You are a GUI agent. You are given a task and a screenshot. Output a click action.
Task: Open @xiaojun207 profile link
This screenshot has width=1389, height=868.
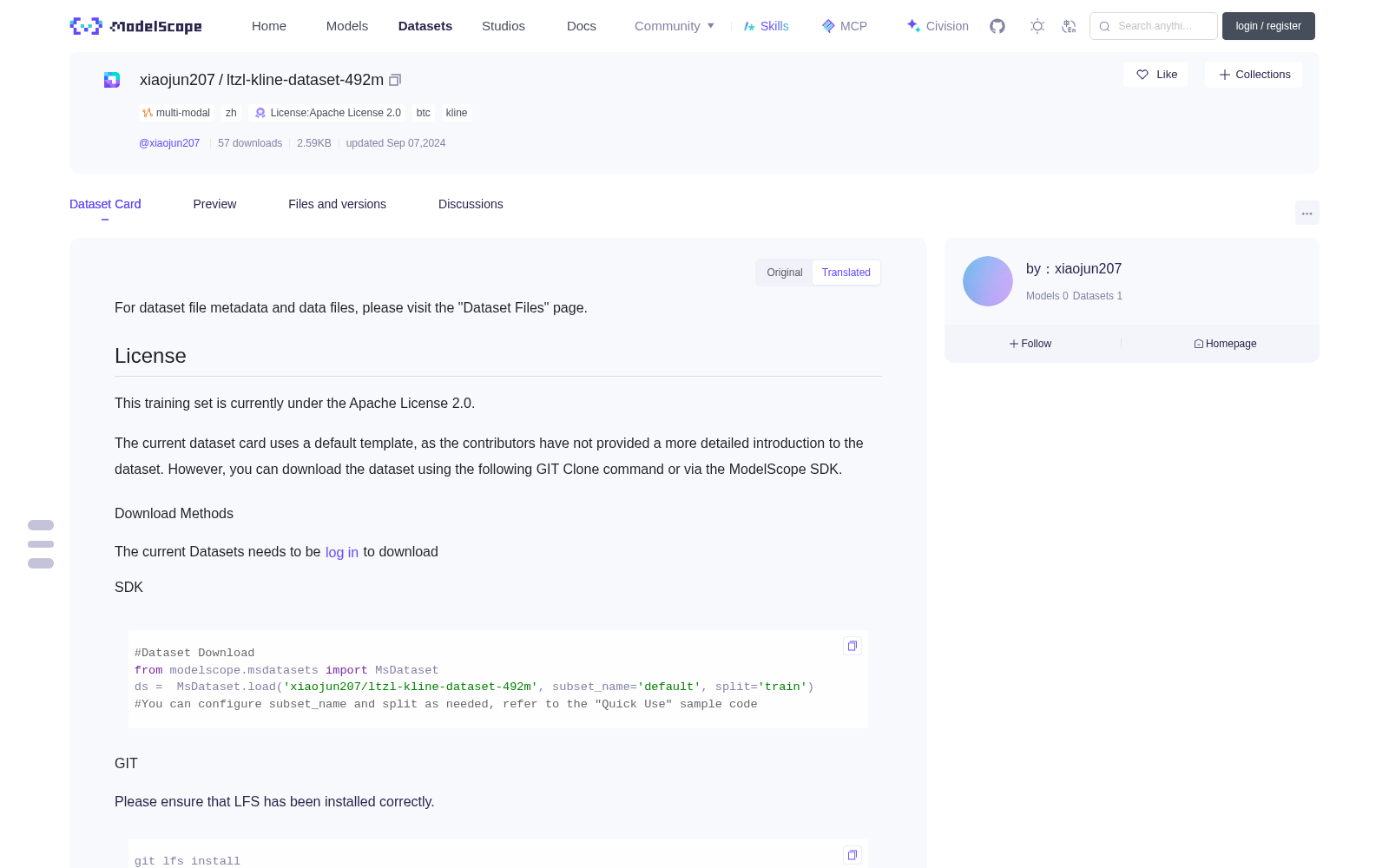coord(169,143)
